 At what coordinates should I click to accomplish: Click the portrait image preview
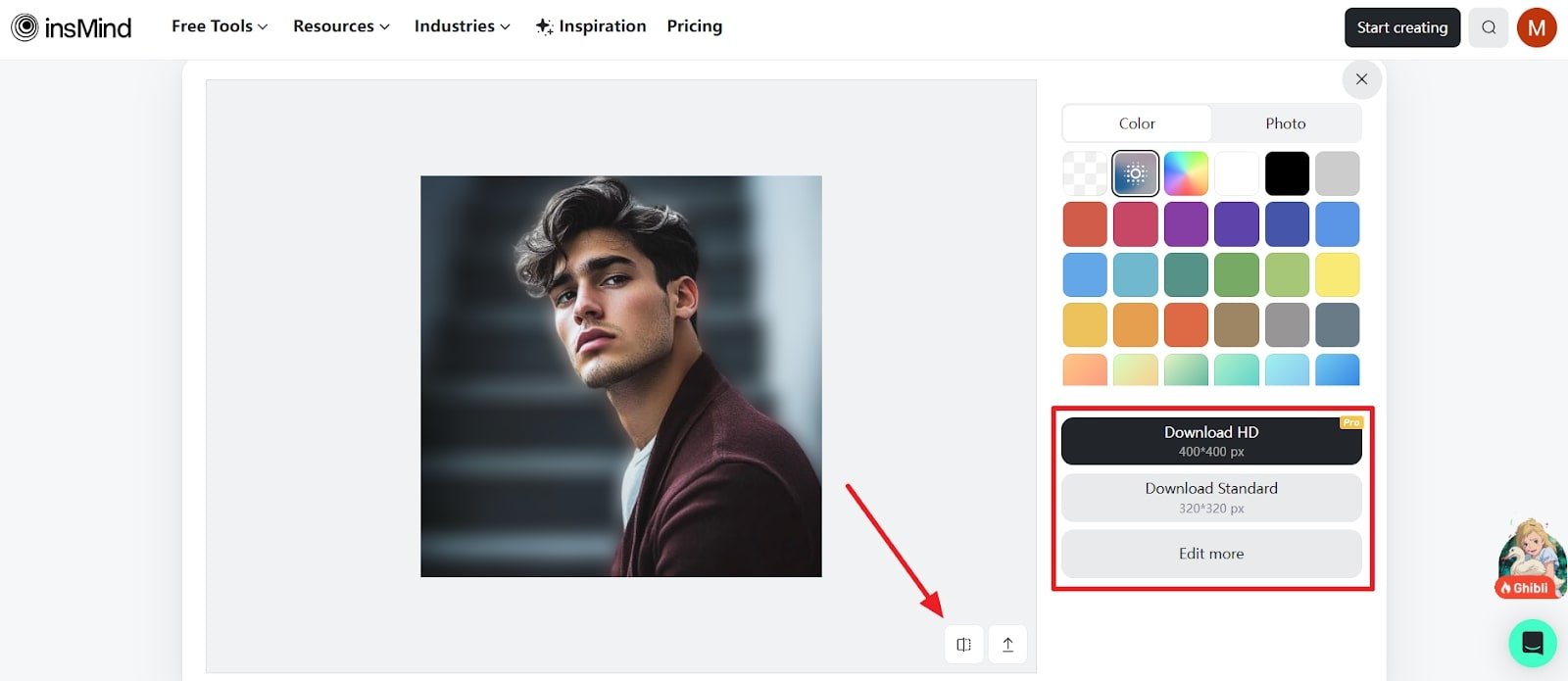click(621, 376)
